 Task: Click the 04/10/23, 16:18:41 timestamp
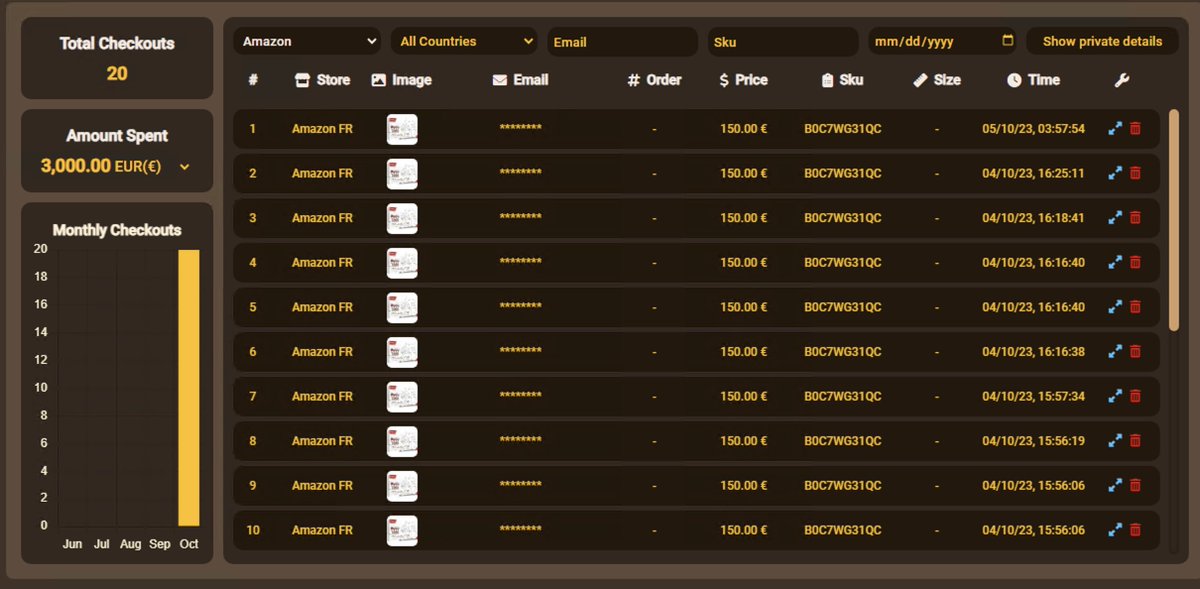(1033, 218)
